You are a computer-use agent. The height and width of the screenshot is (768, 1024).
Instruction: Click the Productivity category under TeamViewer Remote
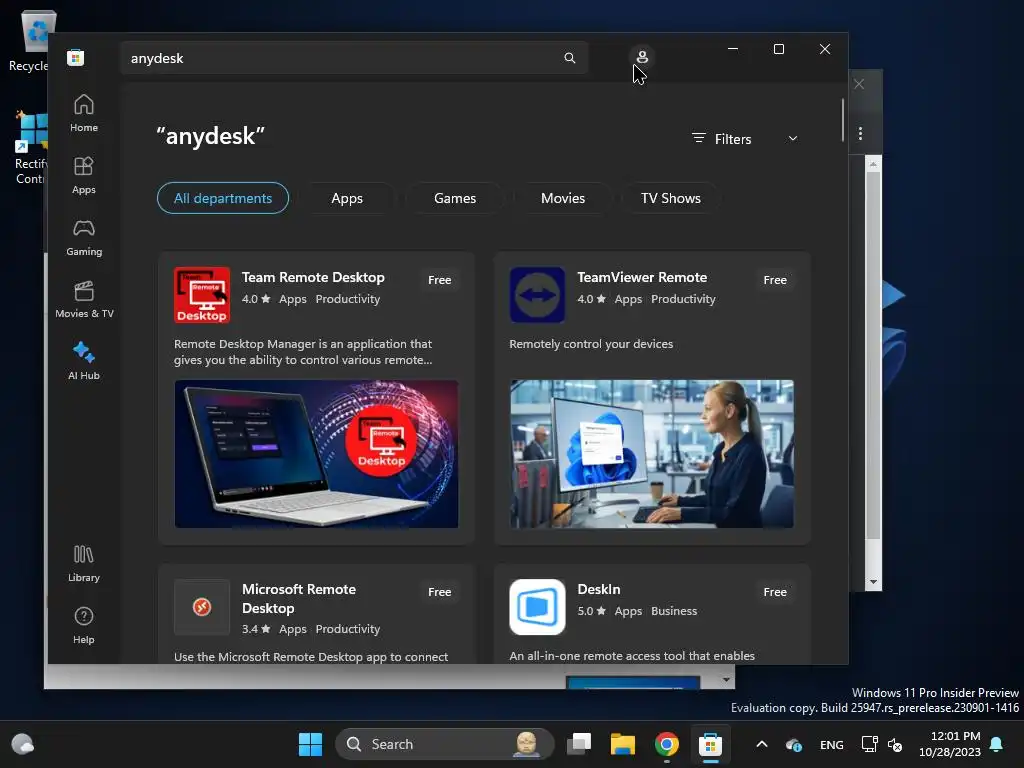[683, 298]
